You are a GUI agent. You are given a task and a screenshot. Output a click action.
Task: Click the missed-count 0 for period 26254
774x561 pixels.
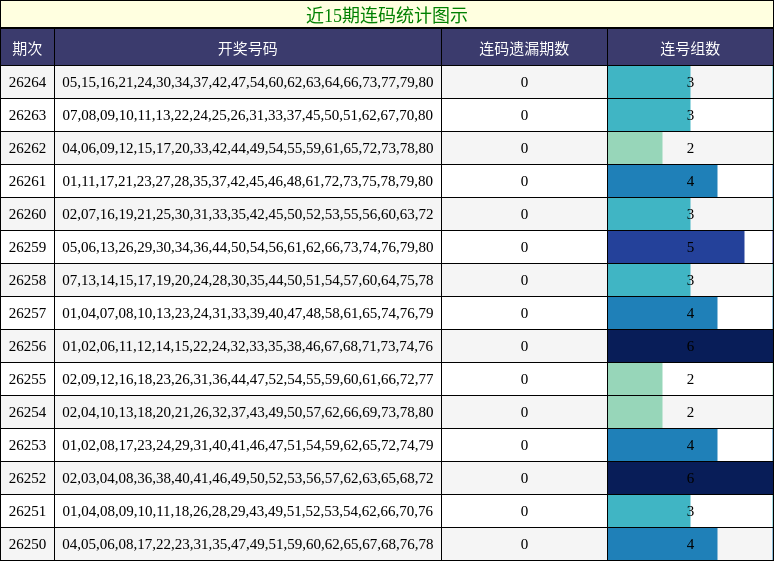point(524,412)
